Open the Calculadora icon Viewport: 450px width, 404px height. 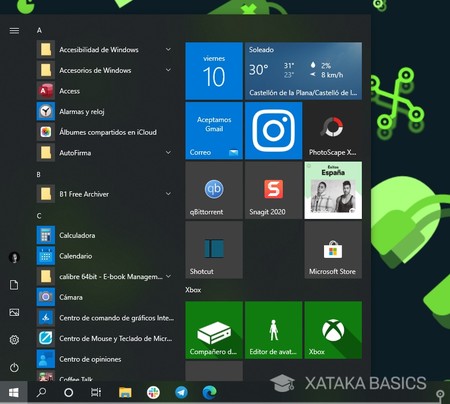click(x=46, y=235)
